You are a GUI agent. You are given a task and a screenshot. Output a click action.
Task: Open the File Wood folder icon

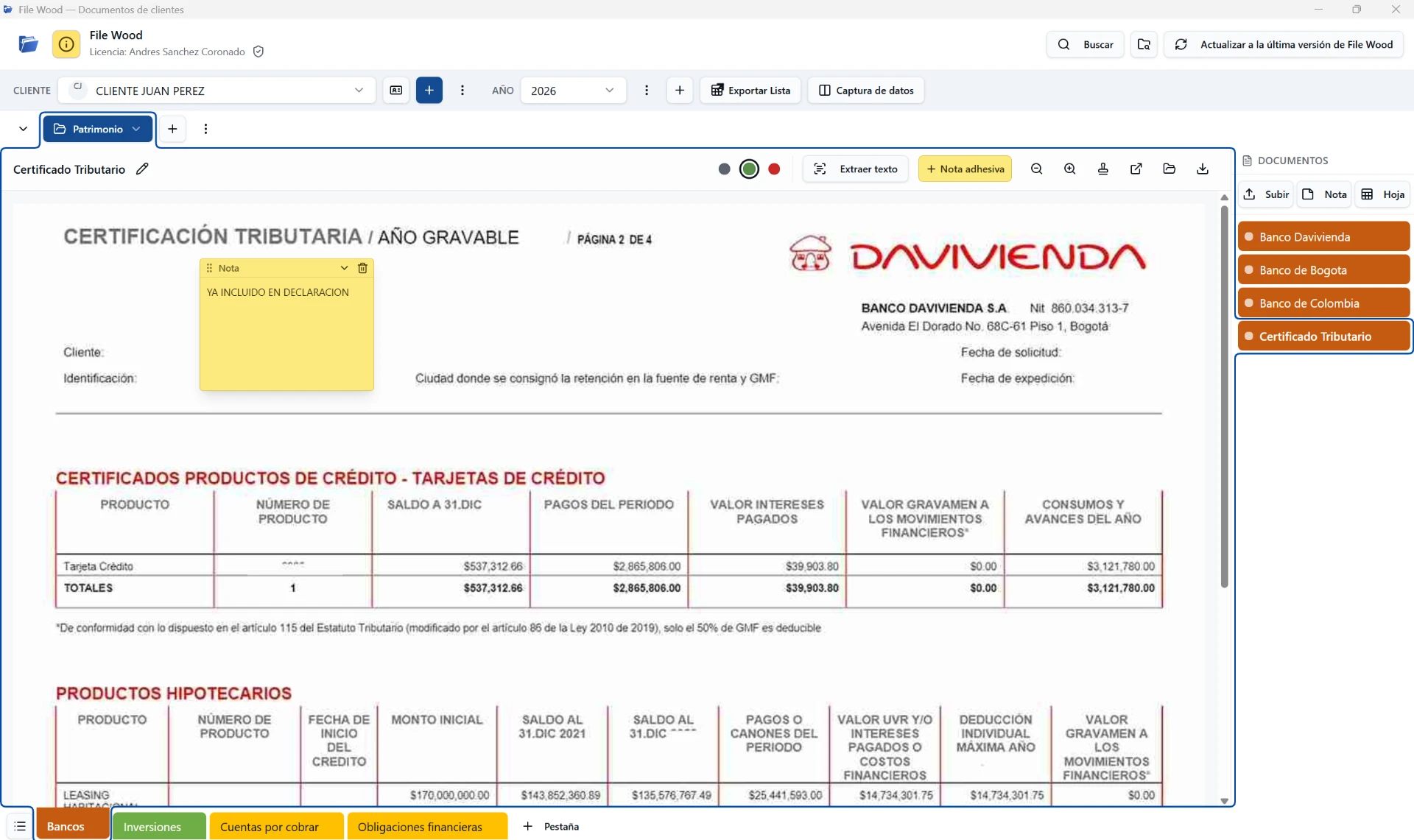pyautogui.click(x=28, y=44)
